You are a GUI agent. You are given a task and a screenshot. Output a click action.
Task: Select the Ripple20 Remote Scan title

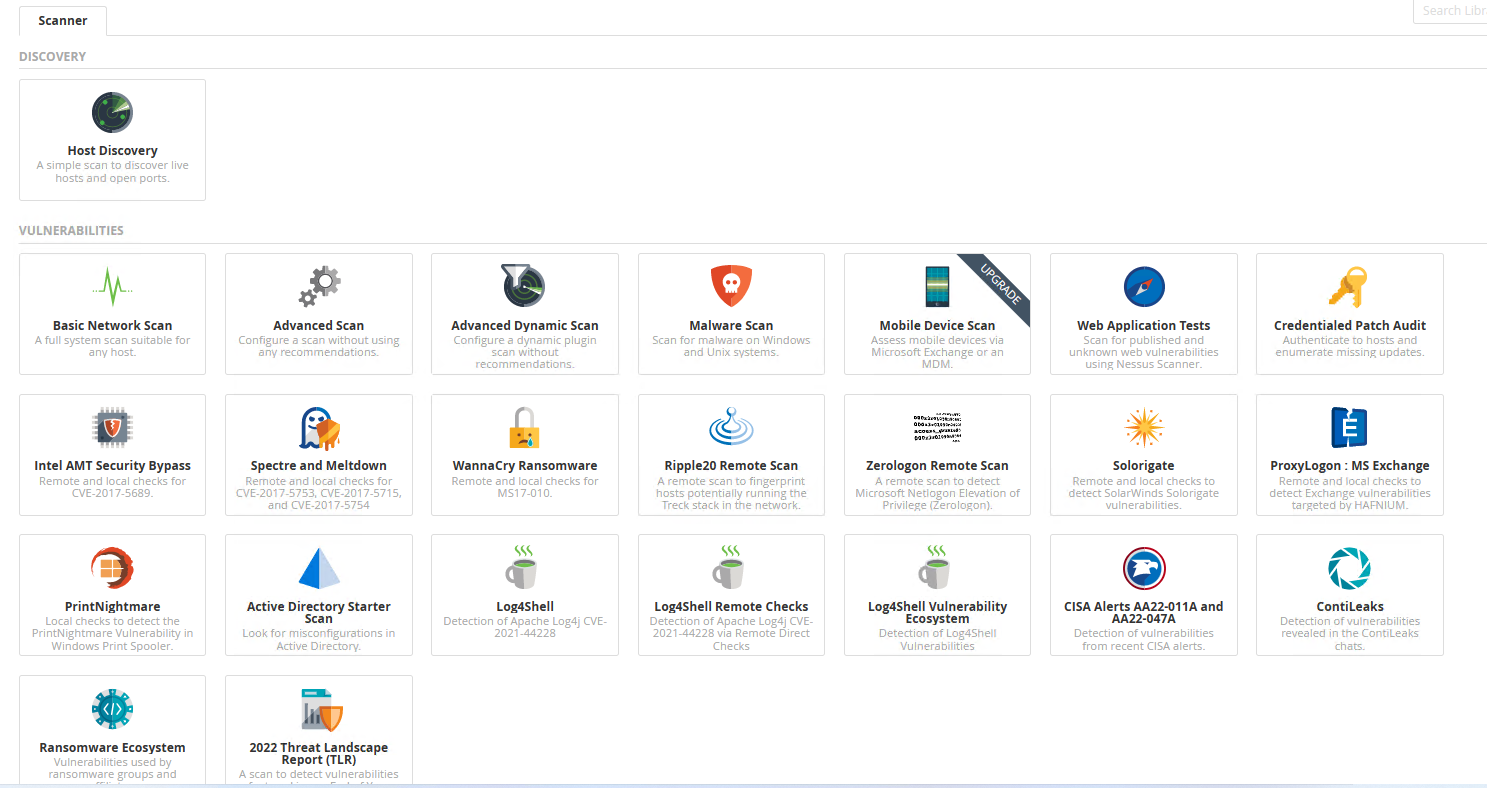pyautogui.click(x=731, y=466)
